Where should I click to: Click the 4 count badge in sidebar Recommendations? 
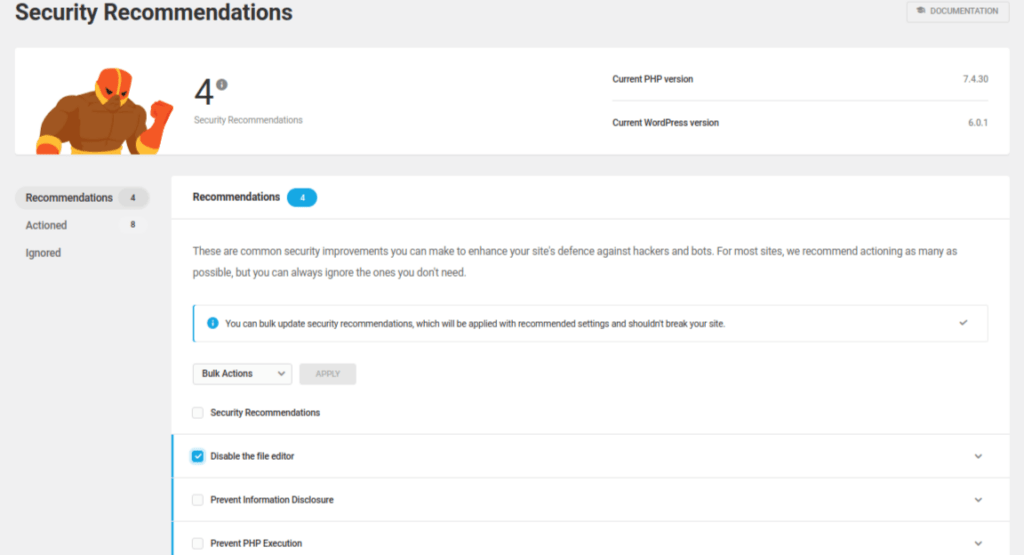133,197
